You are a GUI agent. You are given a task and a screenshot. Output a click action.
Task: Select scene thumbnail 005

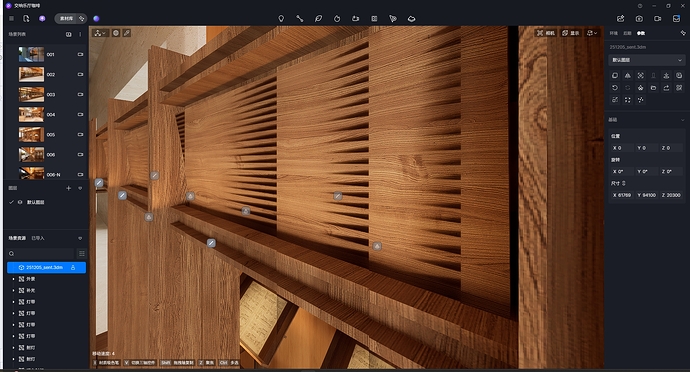pyautogui.click(x=31, y=134)
